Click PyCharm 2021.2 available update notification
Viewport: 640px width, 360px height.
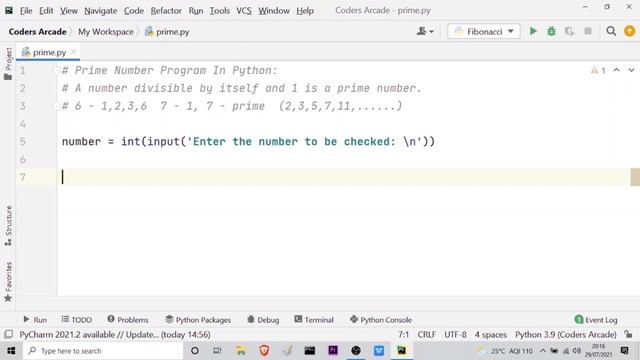[115, 334]
